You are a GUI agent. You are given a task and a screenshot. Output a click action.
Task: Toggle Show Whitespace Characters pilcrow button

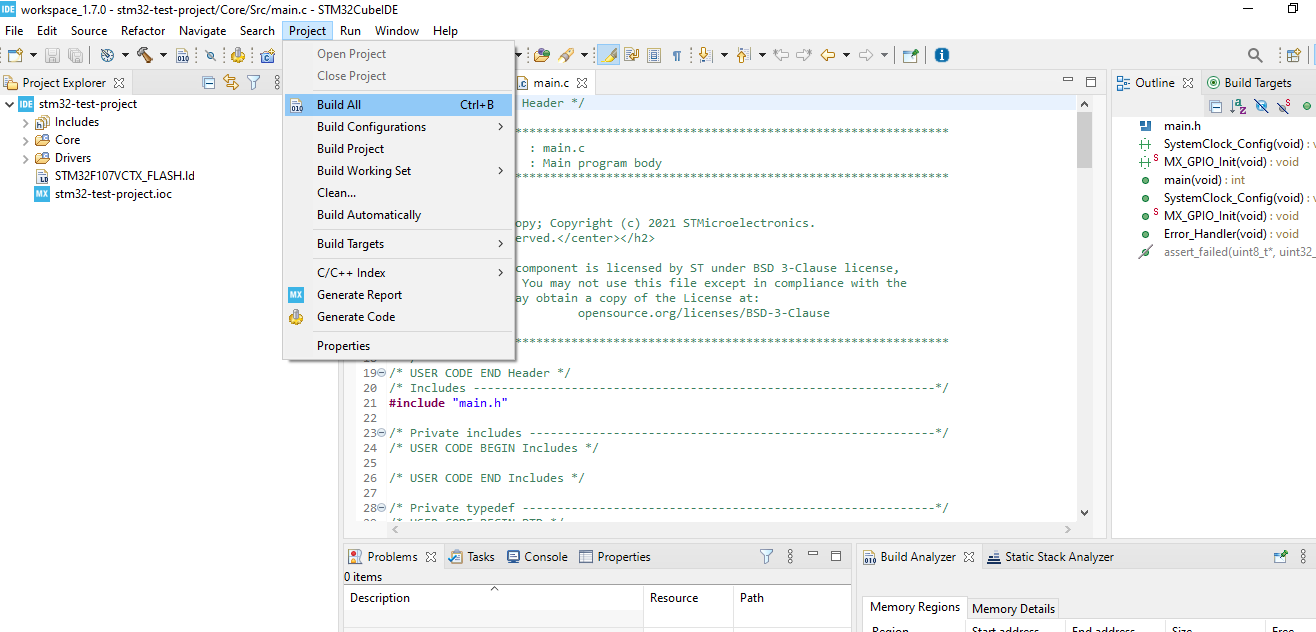click(x=677, y=56)
